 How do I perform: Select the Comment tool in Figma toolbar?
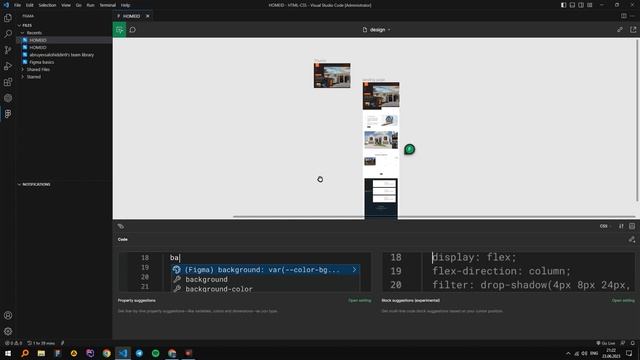point(133,30)
